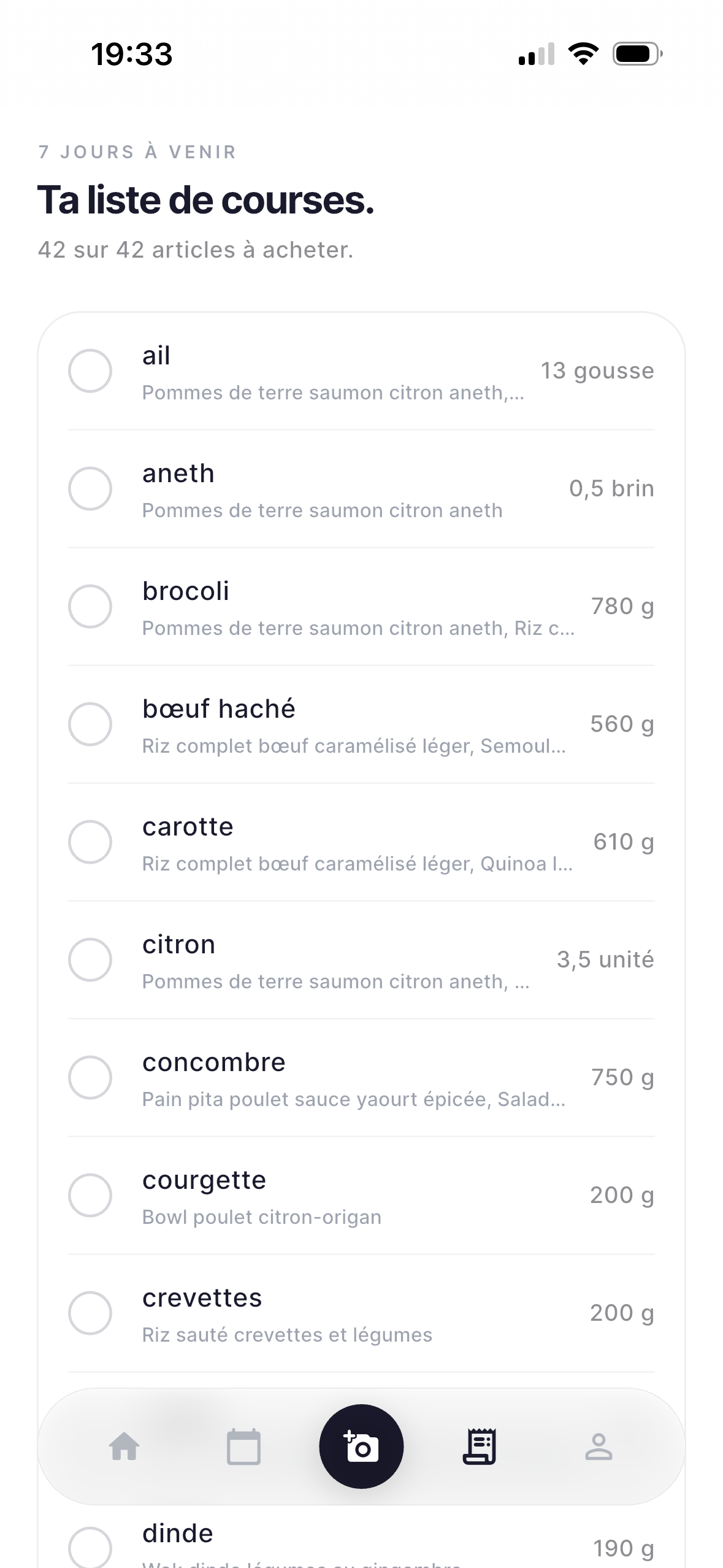Tap the '13 gousse' quantity label
Viewport: 723px width, 1568px height.
(597, 371)
